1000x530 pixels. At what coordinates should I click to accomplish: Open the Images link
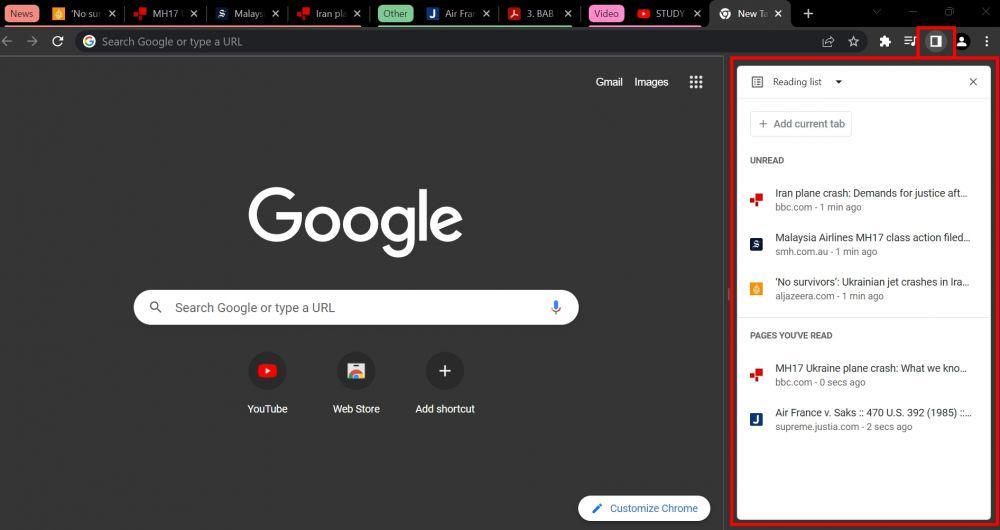[x=651, y=82]
